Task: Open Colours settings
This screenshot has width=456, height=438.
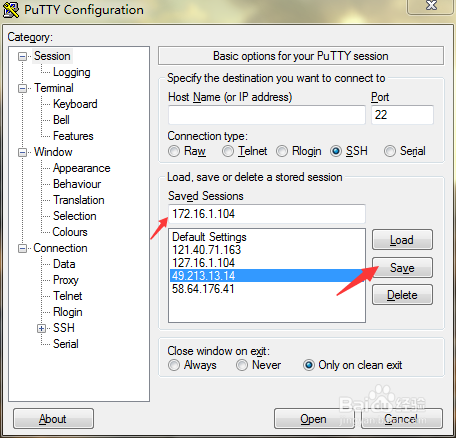Action: tap(70, 232)
